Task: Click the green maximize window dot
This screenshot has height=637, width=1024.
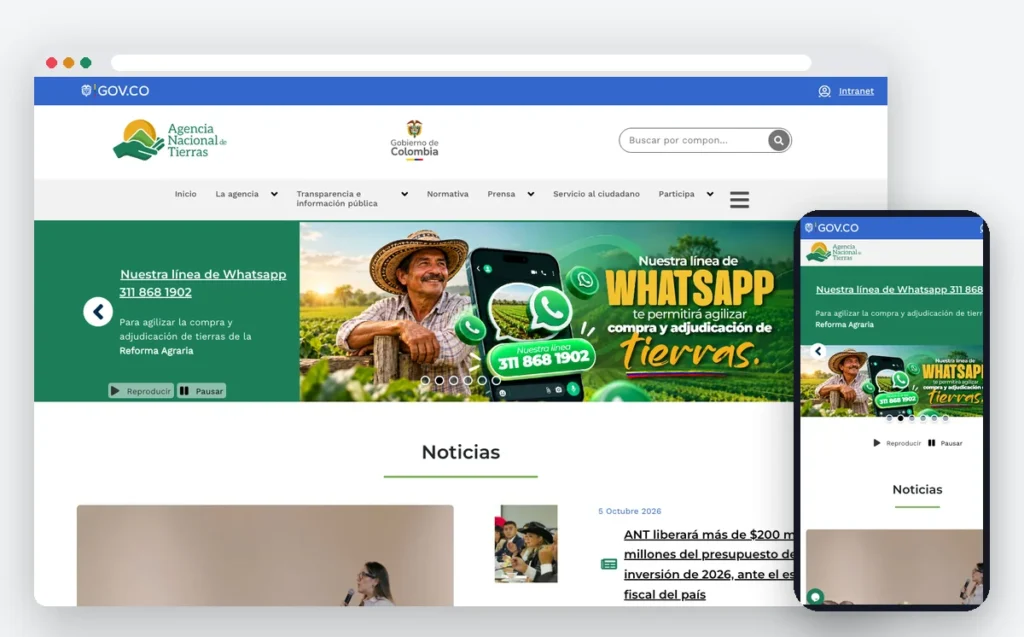Action: pyautogui.click(x=86, y=63)
